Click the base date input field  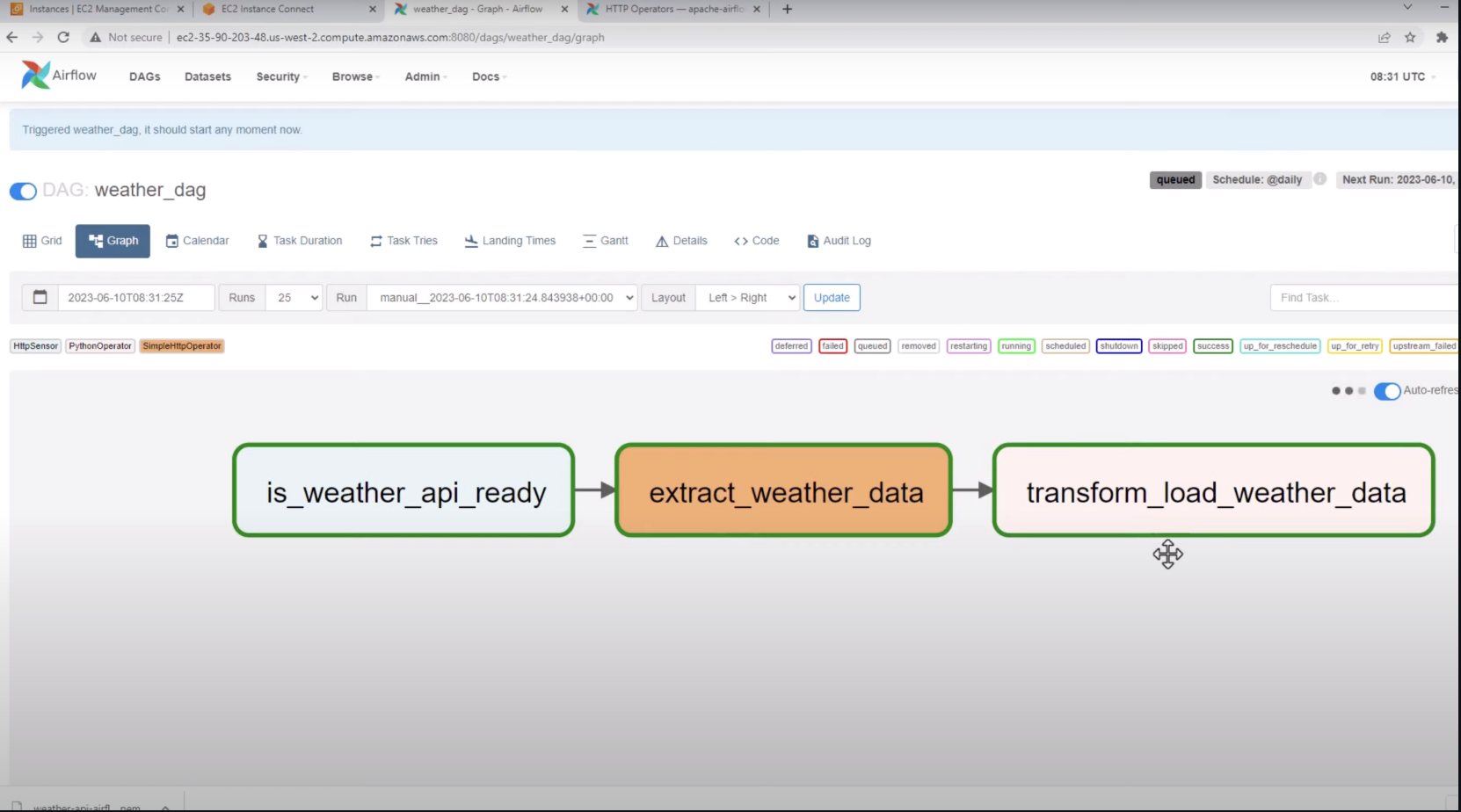(136, 297)
